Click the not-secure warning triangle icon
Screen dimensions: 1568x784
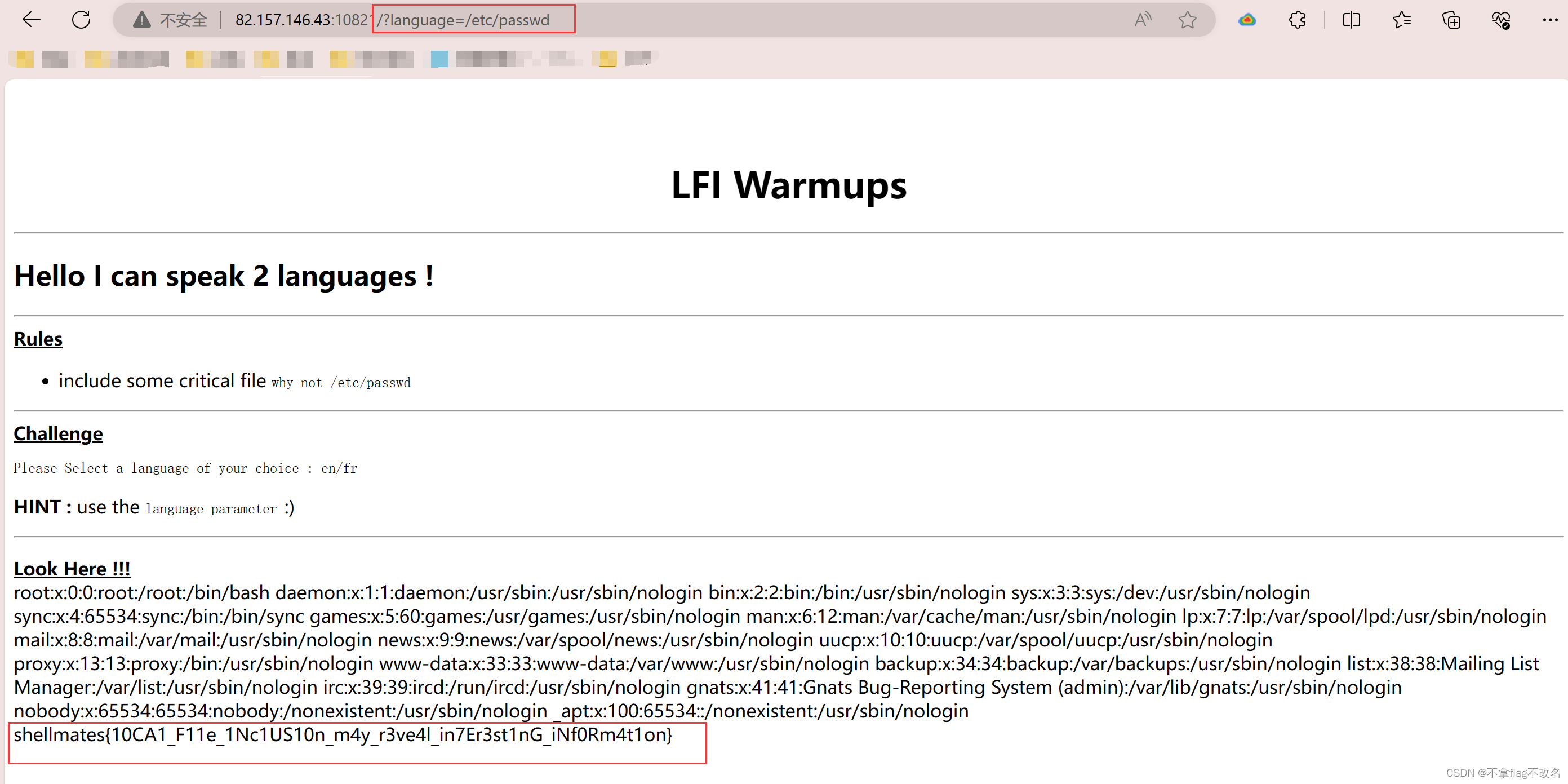(142, 20)
